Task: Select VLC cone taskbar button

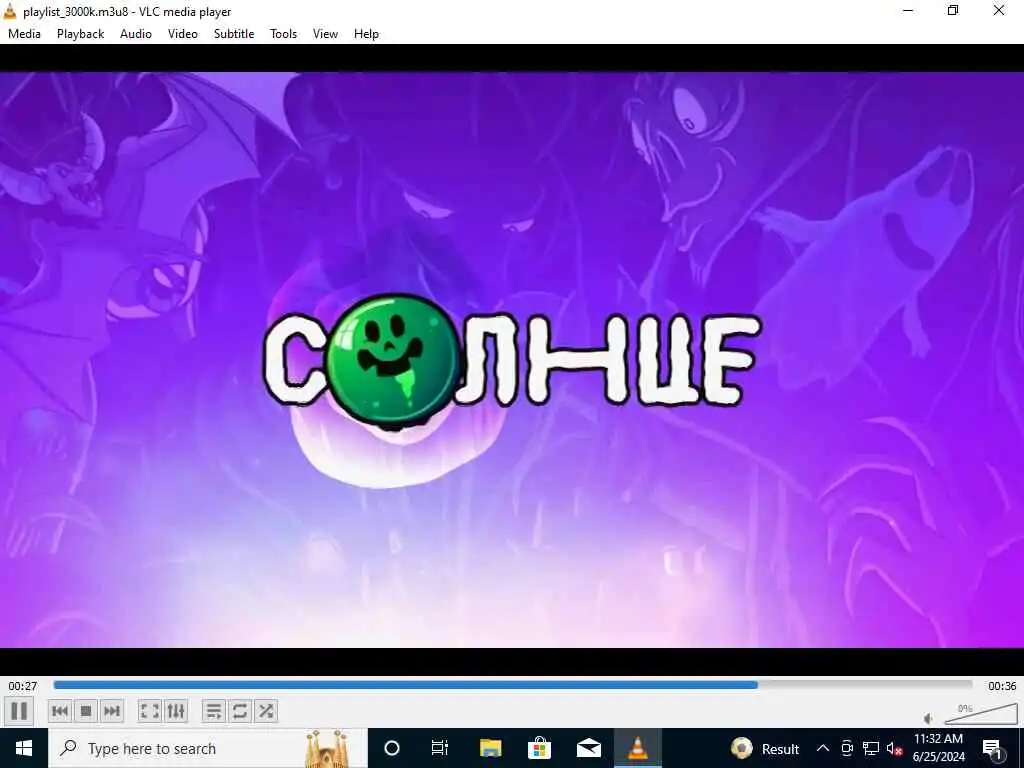Action: (x=638, y=748)
